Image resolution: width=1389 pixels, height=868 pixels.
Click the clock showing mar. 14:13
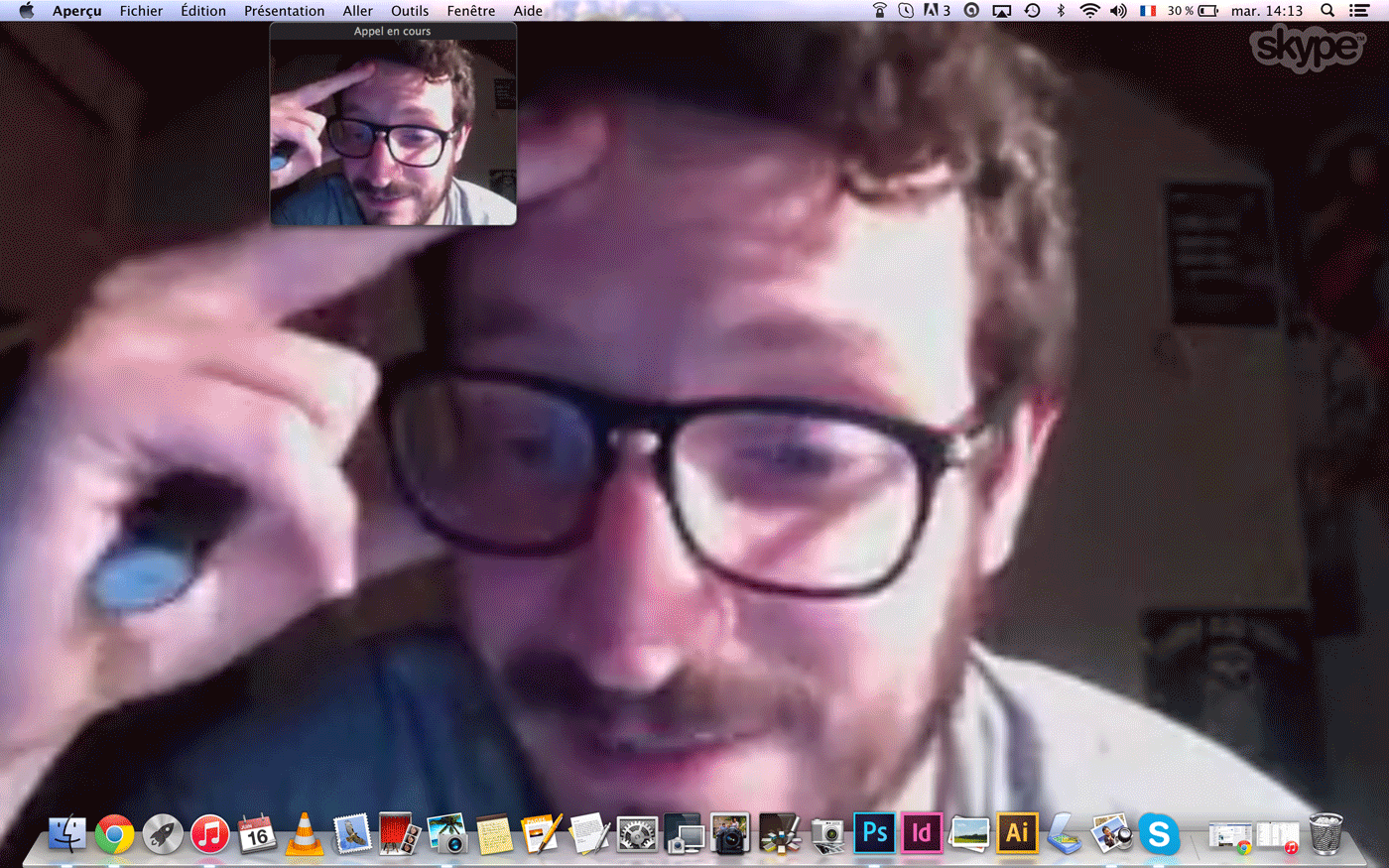pos(1267,11)
